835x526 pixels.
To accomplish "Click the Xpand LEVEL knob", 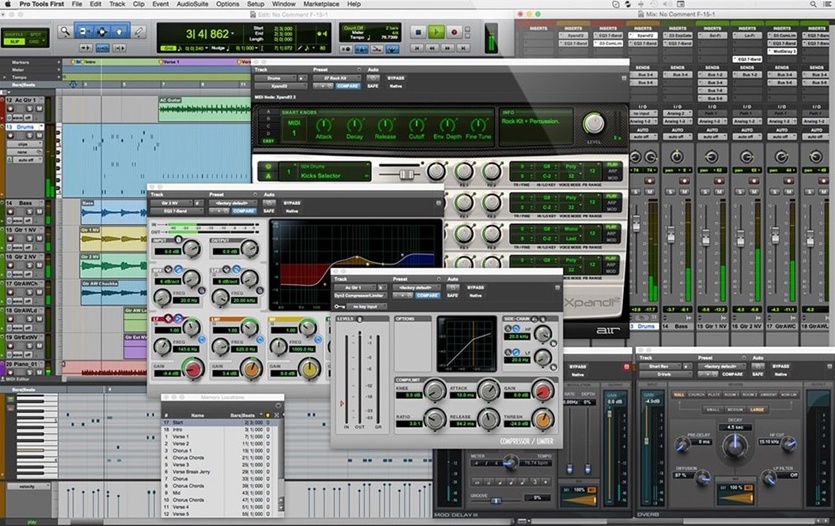I will [x=594, y=122].
